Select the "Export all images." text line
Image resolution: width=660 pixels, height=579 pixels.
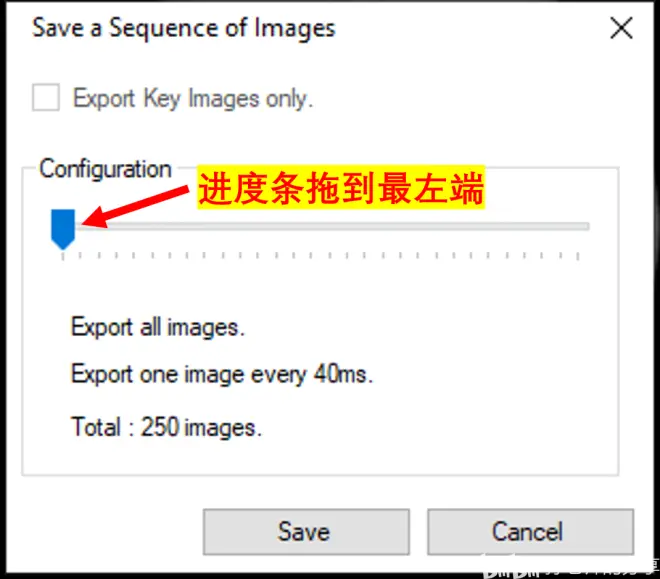click(158, 327)
